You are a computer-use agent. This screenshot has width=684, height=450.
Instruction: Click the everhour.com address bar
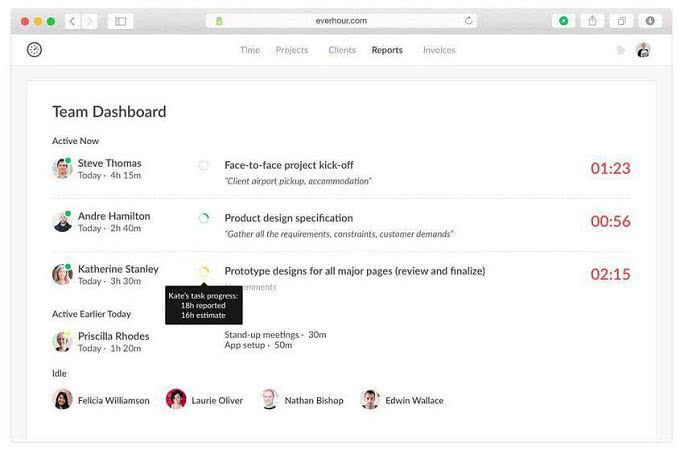[342, 20]
